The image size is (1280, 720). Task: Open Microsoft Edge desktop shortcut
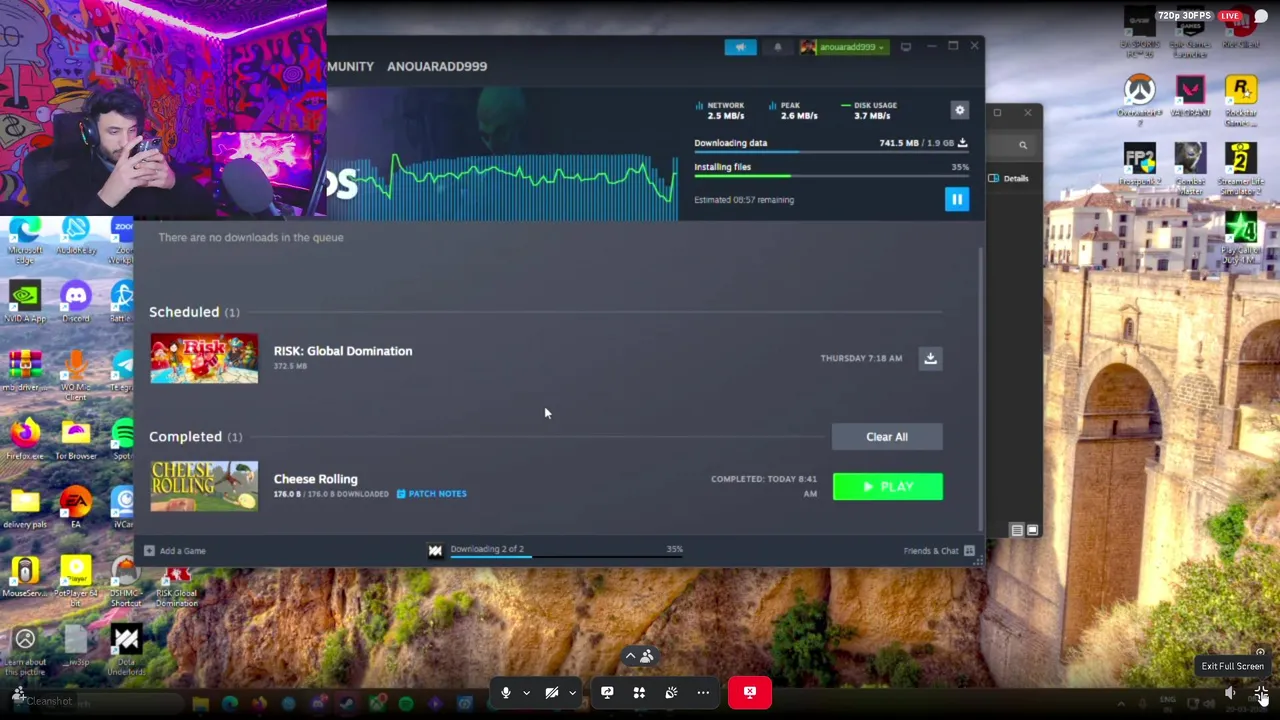(24, 240)
